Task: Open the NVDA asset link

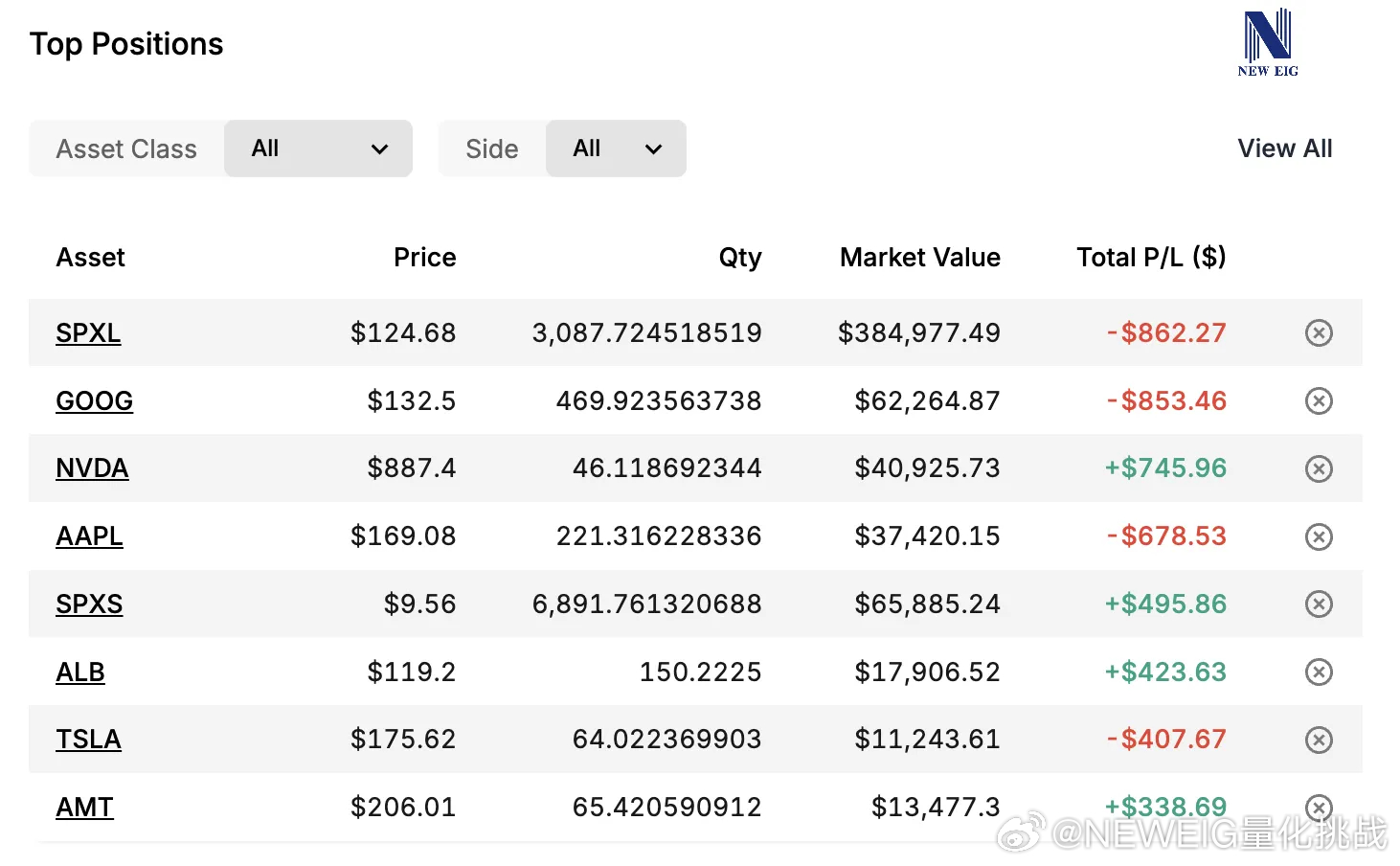Action: point(92,468)
